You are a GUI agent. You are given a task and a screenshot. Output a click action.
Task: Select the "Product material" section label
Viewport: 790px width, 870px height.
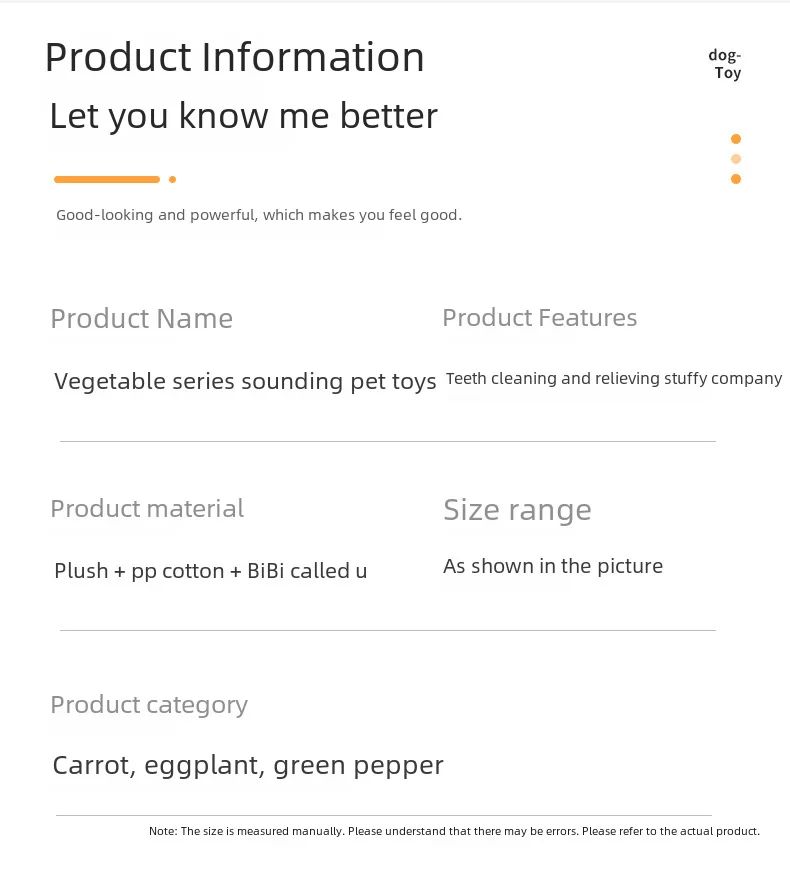coord(147,508)
